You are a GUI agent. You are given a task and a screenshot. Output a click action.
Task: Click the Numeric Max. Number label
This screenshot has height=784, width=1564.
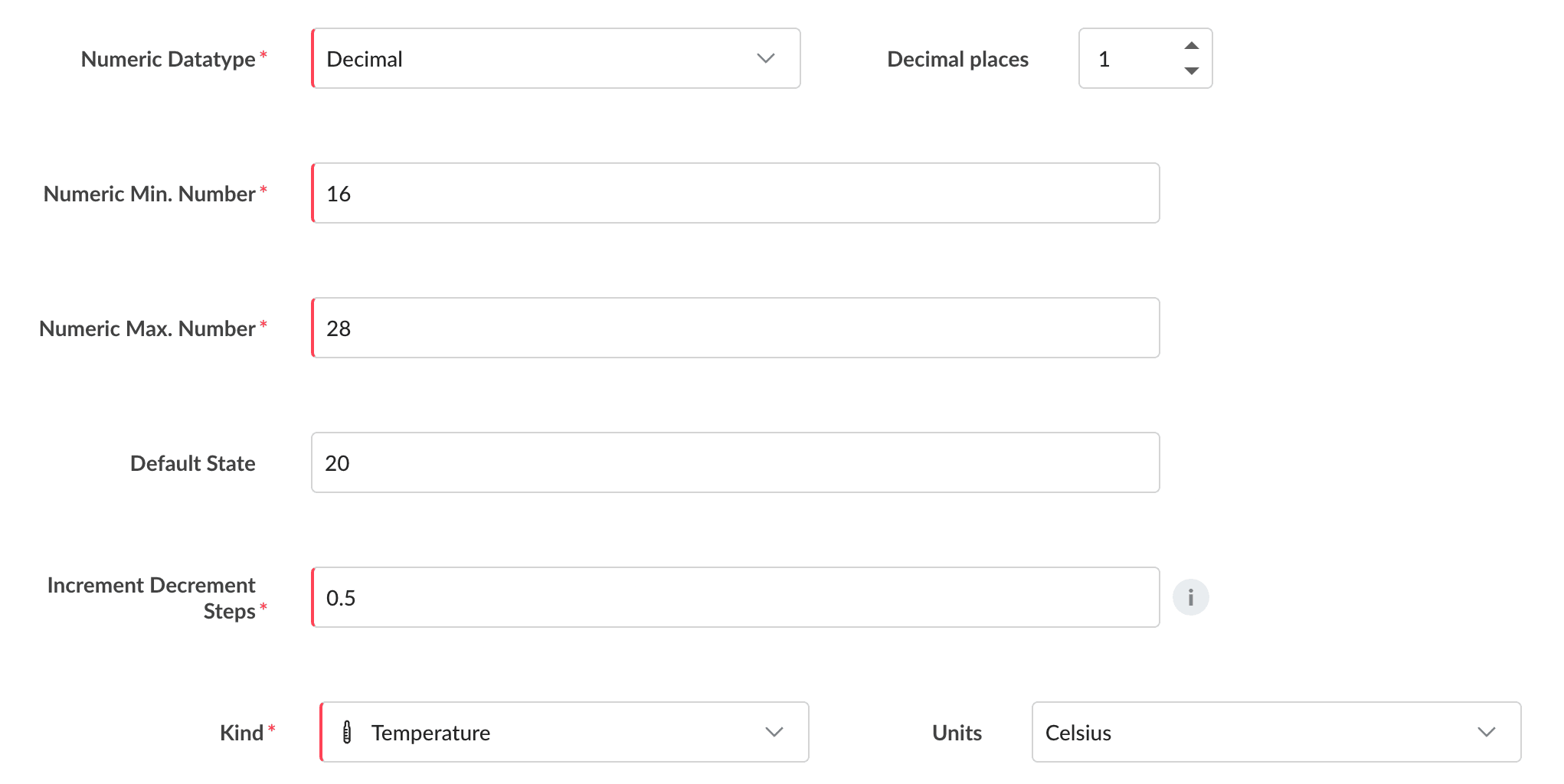[147, 328]
